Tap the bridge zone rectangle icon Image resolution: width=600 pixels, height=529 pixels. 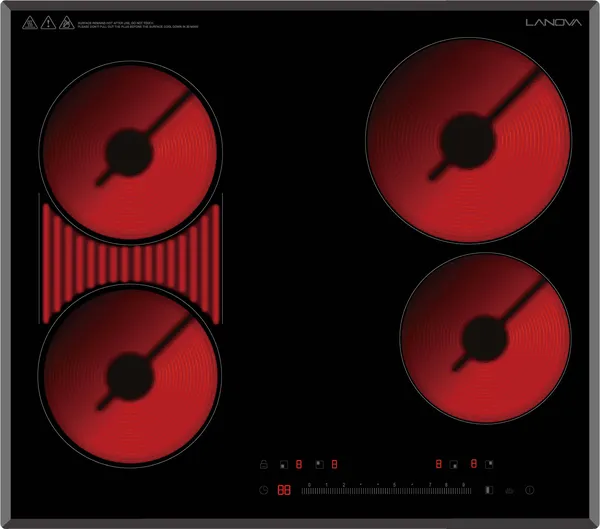click(489, 490)
